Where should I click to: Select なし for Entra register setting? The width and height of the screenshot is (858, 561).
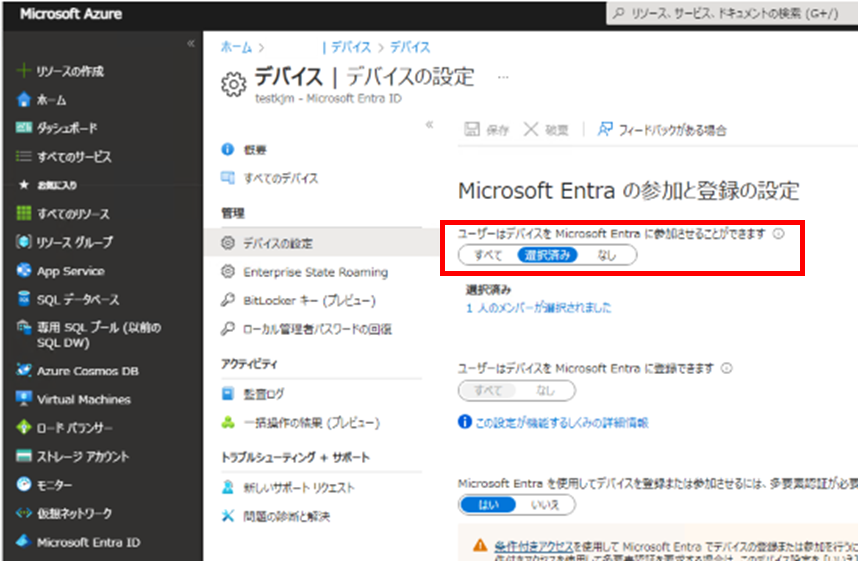pyautogui.click(x=546, y=390)
